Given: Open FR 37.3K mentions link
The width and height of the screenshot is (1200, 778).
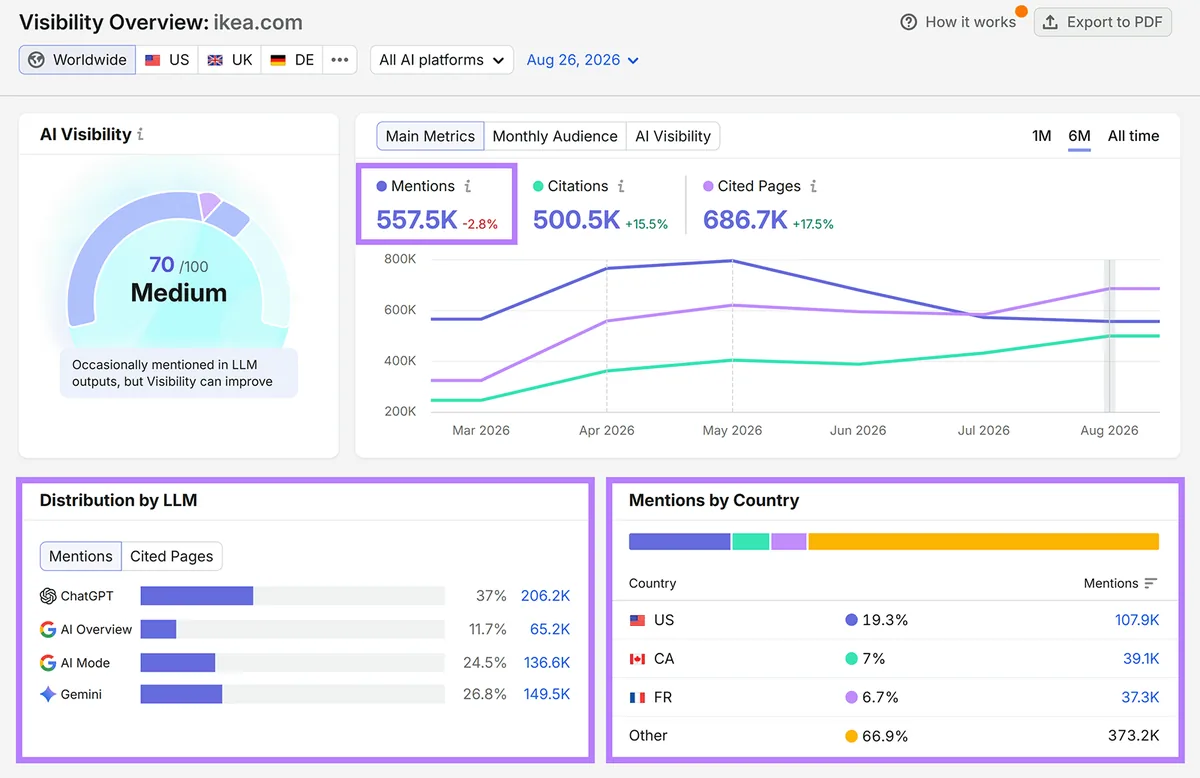Looking at the screenshot, I should tap(1141, 697).
